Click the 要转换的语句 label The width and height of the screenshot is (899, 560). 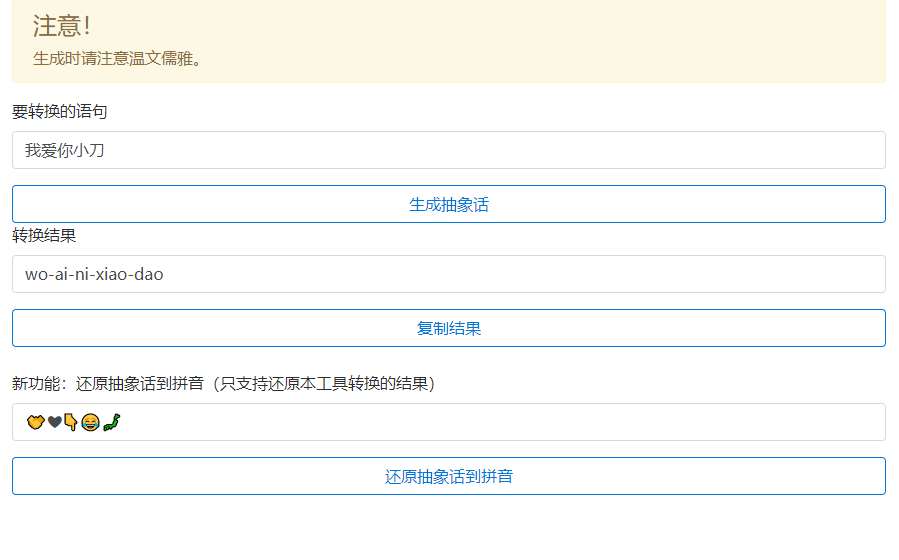pyautogui.click(x=59, y=111)
